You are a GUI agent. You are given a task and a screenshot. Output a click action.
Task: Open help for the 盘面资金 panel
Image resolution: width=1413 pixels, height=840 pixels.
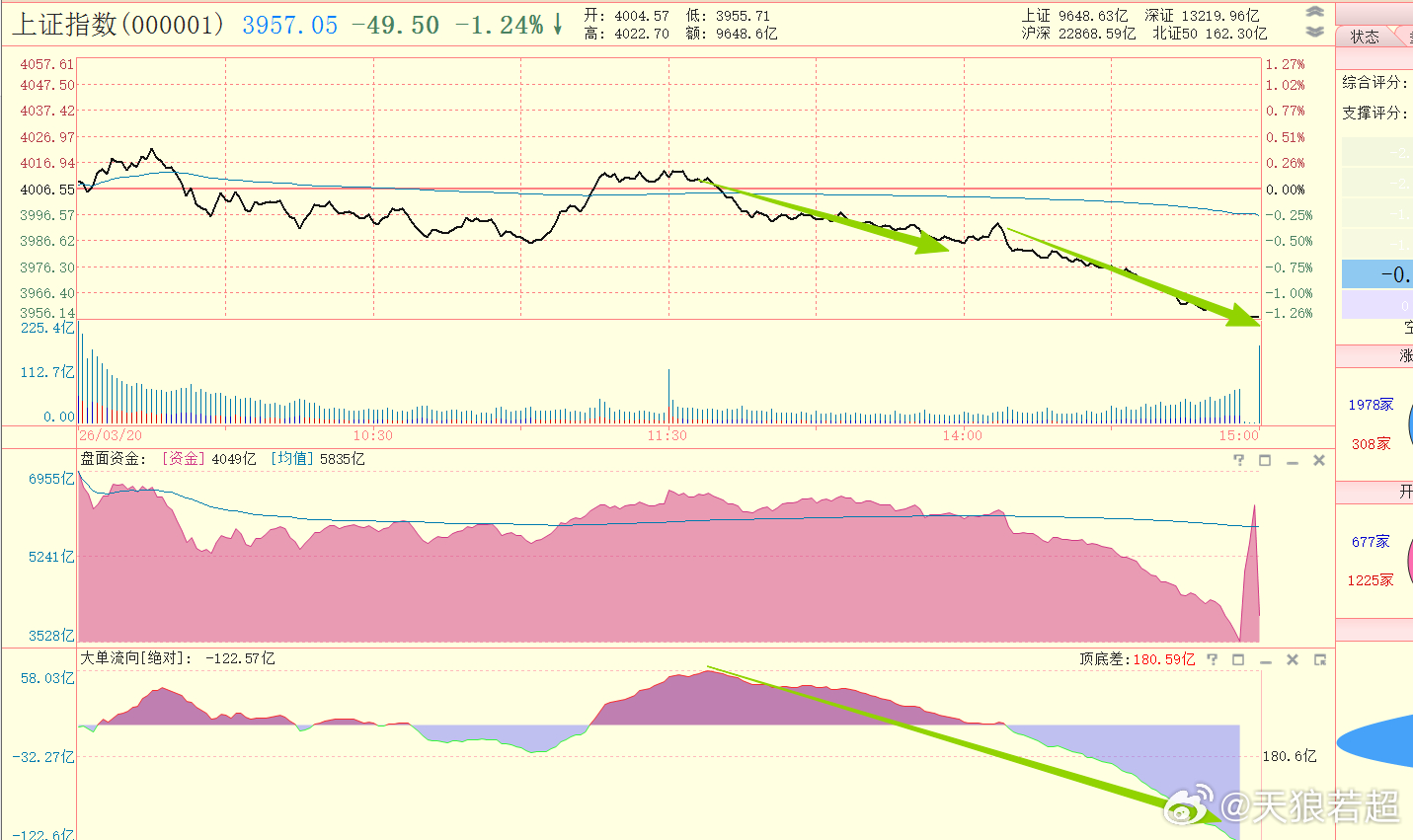point(1239,460)
